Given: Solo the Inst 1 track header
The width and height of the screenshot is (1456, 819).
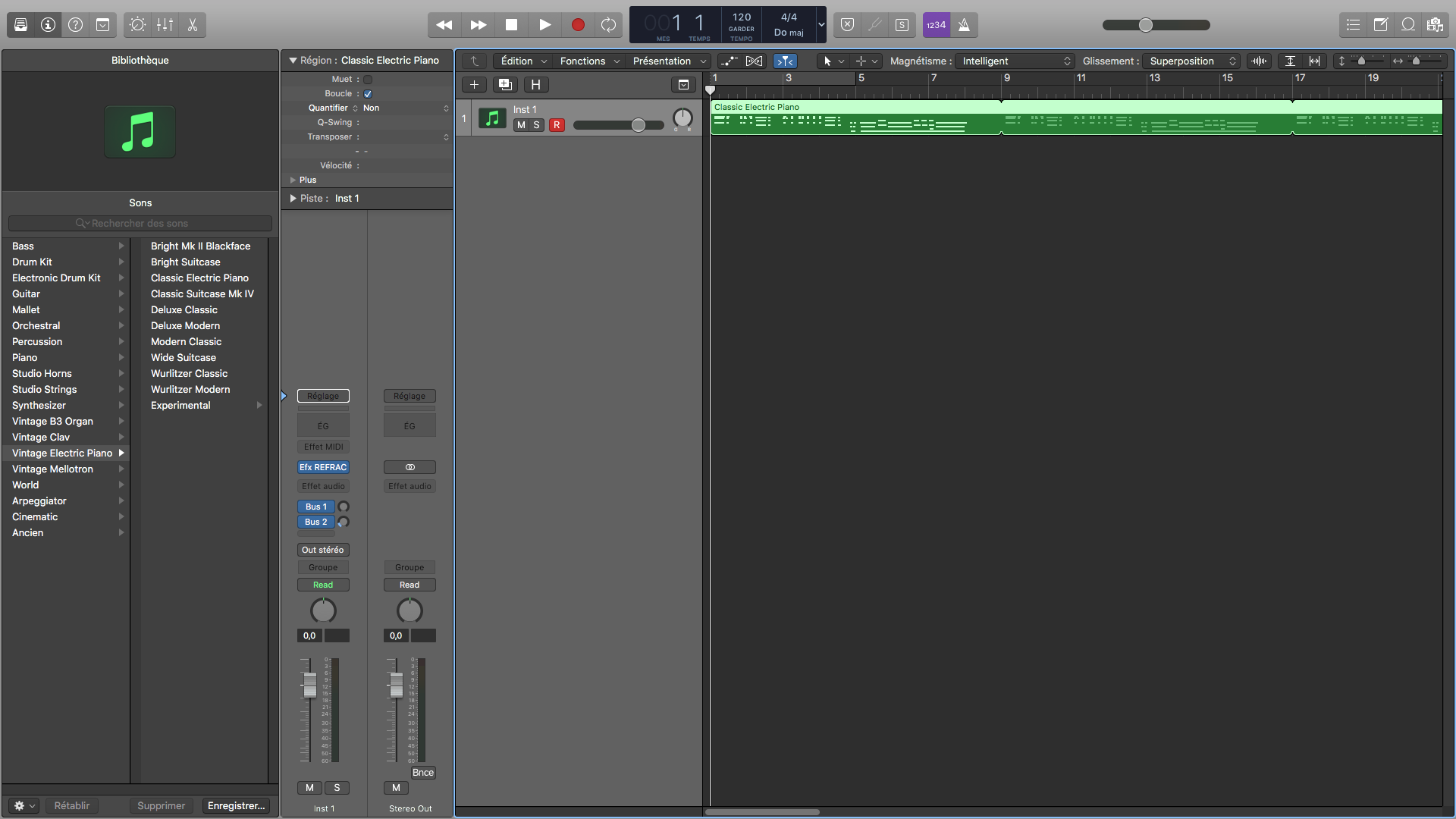Looking at the screenshot, I should pos(536,125).
